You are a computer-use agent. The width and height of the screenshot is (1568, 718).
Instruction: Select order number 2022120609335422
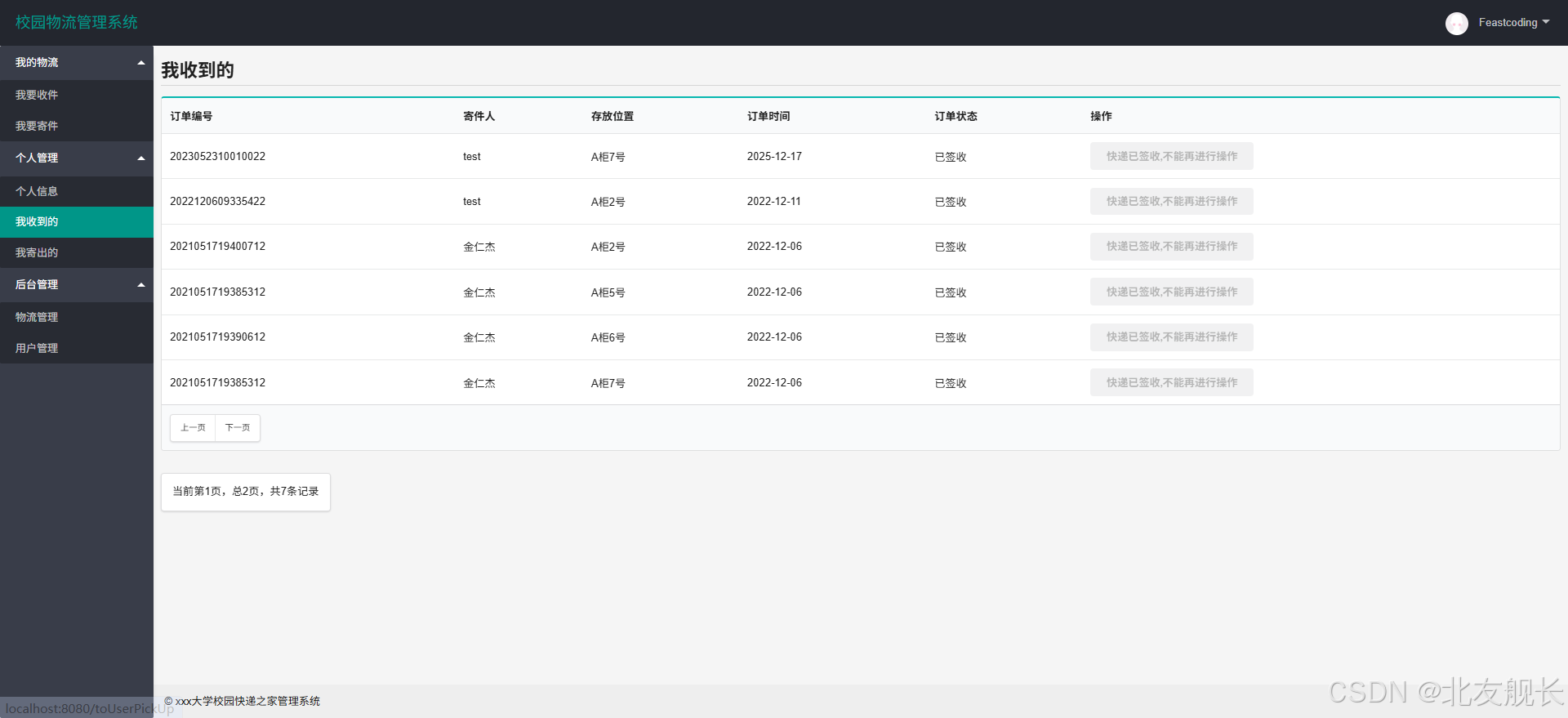pyautogui.click(x=217, y=202)
